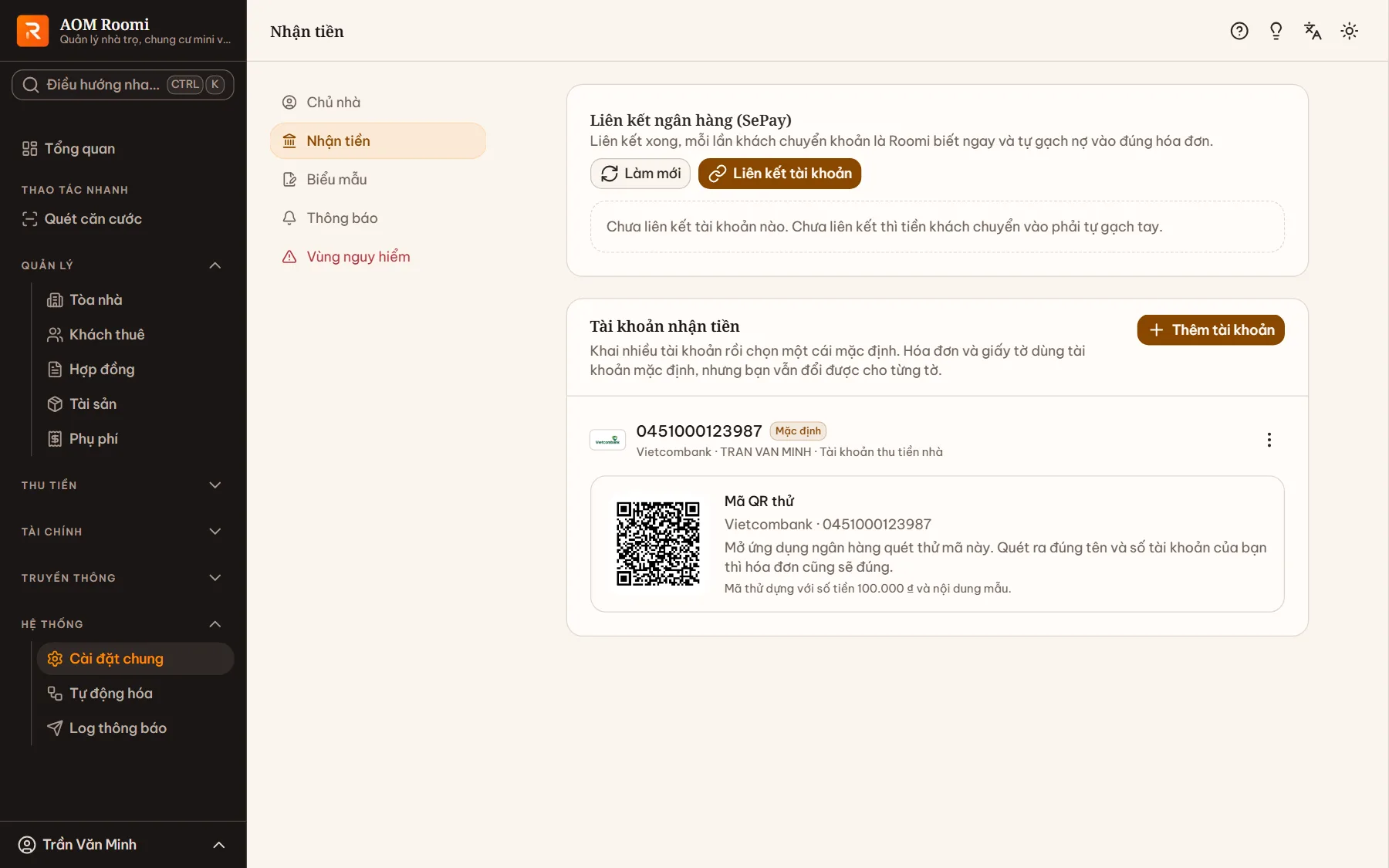Open the Vùng nguy hiểm tab
1389x868 pixels.
[x=378, y=256]
